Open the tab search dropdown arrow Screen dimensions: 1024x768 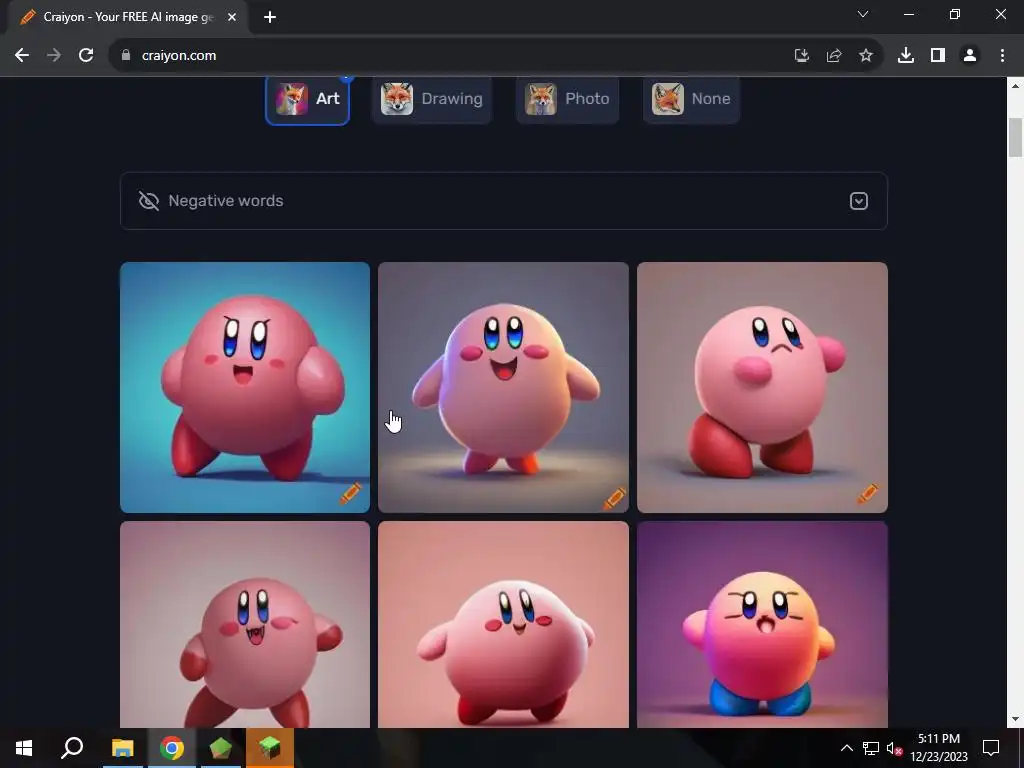click(863, 14)
